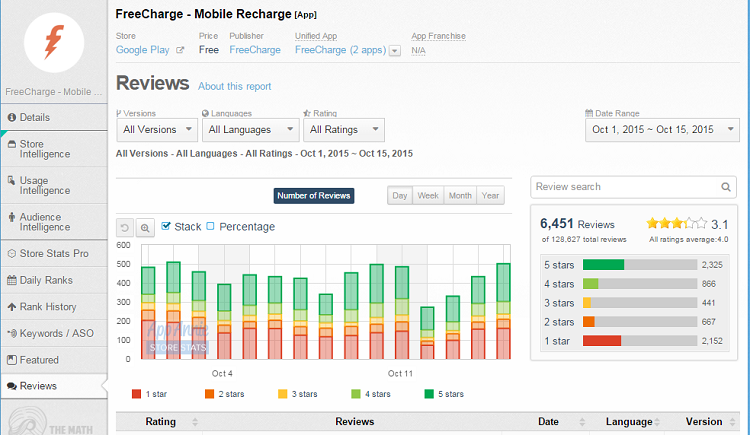Screen dimensions: 750x435
Task: Open the All Versions dropdown
Action: (156, 129)
